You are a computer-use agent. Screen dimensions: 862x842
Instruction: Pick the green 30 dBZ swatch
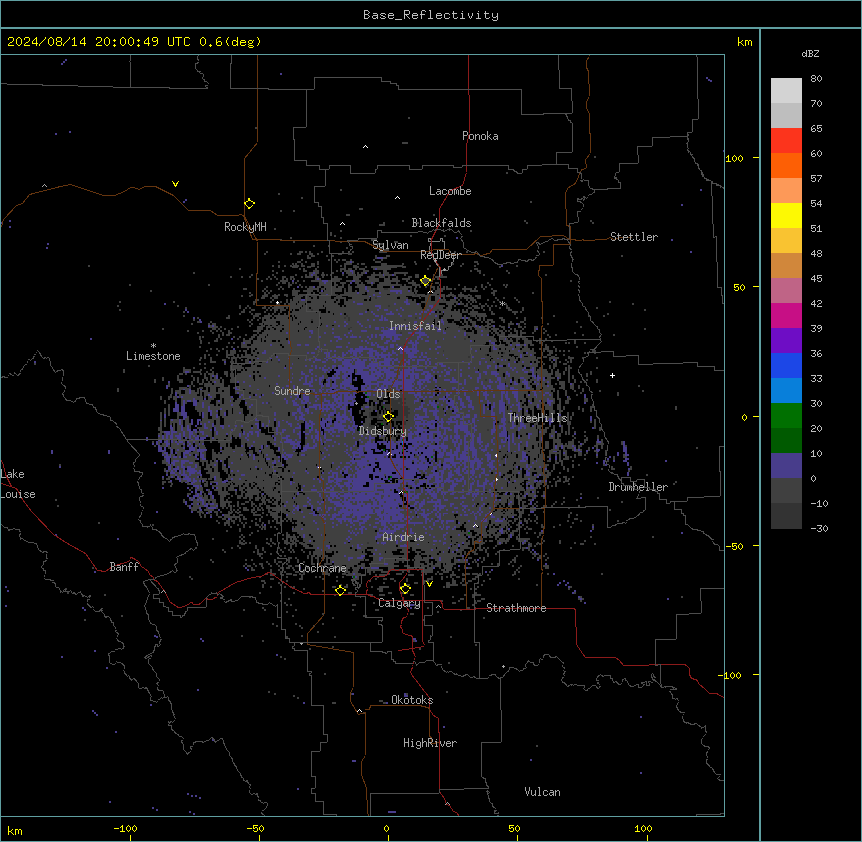tap(786, 416)
